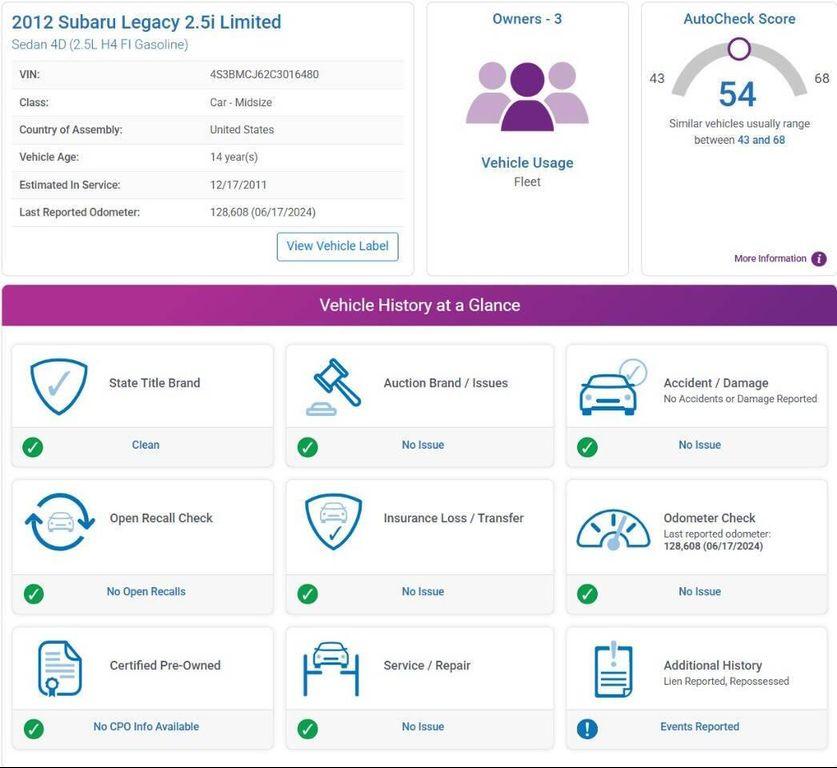Click the 14 year(s) vehicle age value

234,157
